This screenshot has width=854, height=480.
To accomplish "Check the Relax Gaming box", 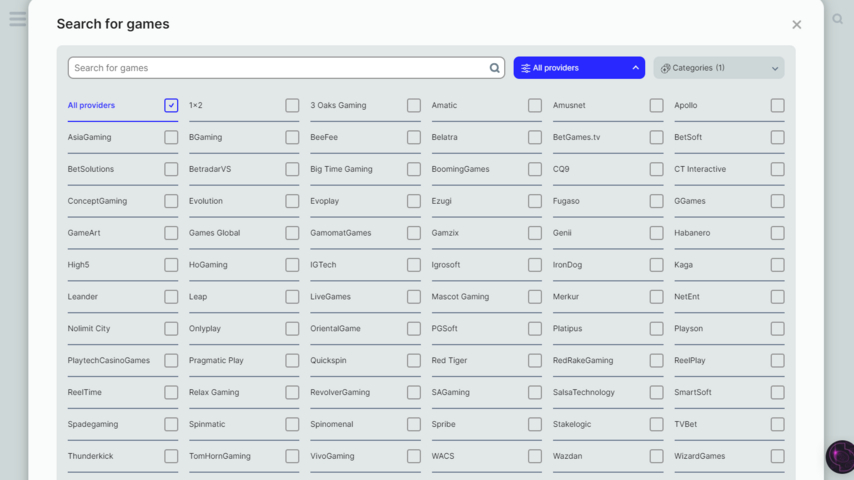I will click(x=292, y=392).
